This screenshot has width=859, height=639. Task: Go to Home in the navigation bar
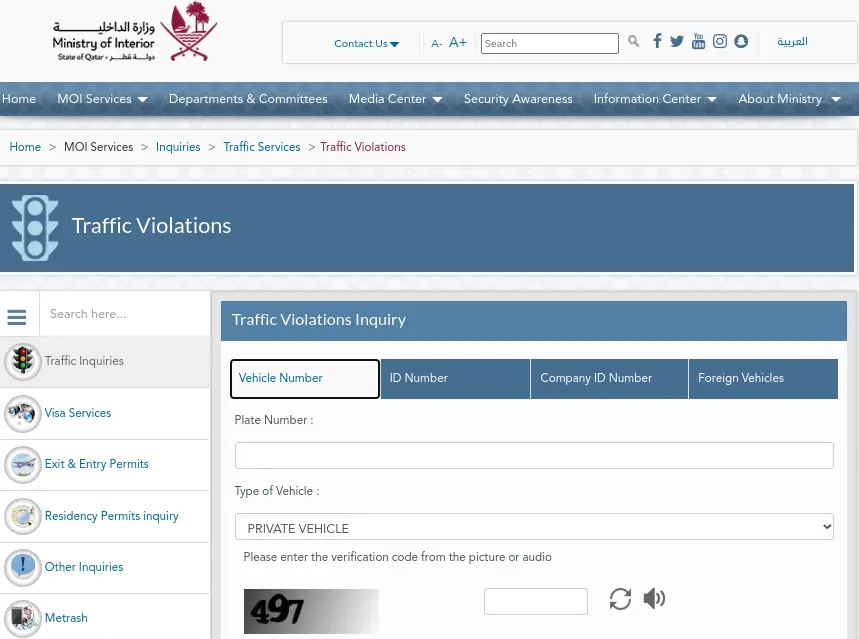pyautogui.click(x=19, y=99)
